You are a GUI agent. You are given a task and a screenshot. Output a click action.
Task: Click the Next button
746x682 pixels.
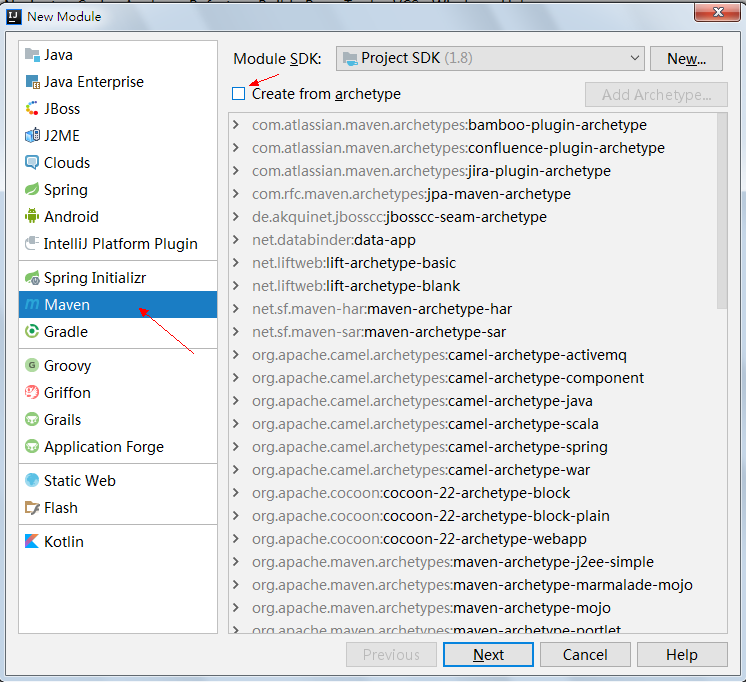tap(488, 654)
